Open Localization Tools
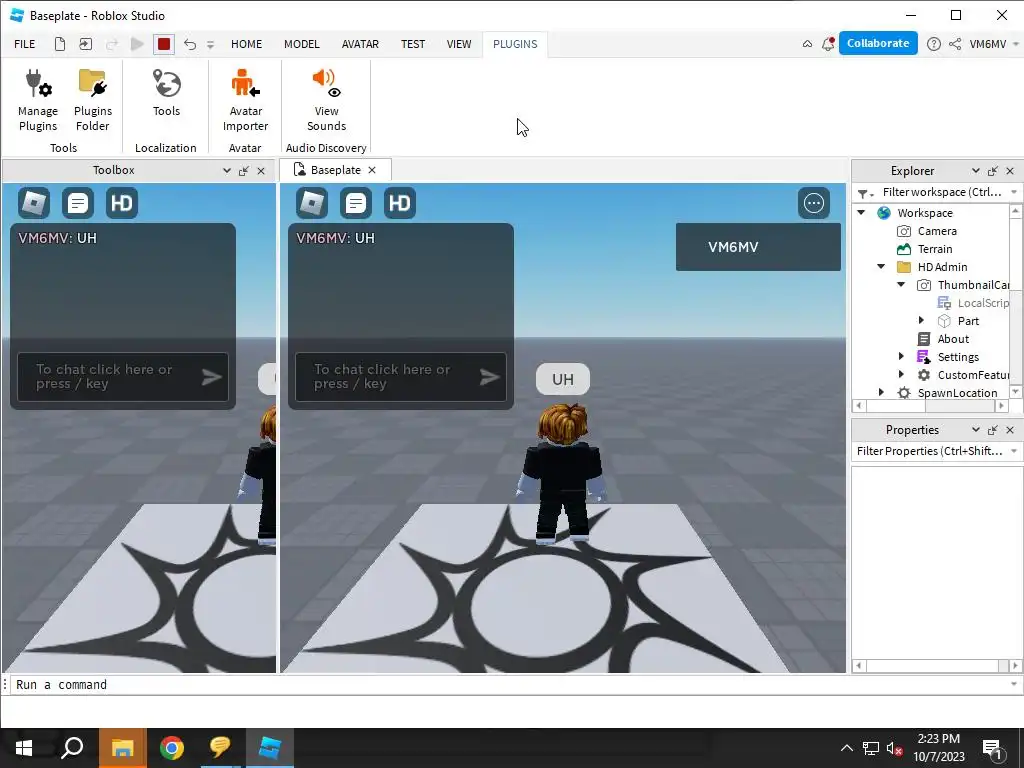This screenshot has height=768, width=1024. pos(167,93)
